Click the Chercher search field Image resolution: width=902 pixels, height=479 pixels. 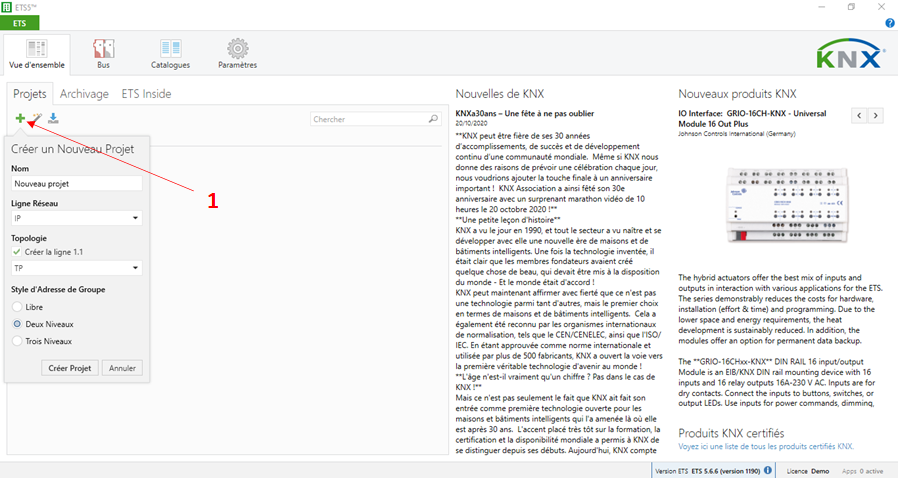(x=376, y=119)
